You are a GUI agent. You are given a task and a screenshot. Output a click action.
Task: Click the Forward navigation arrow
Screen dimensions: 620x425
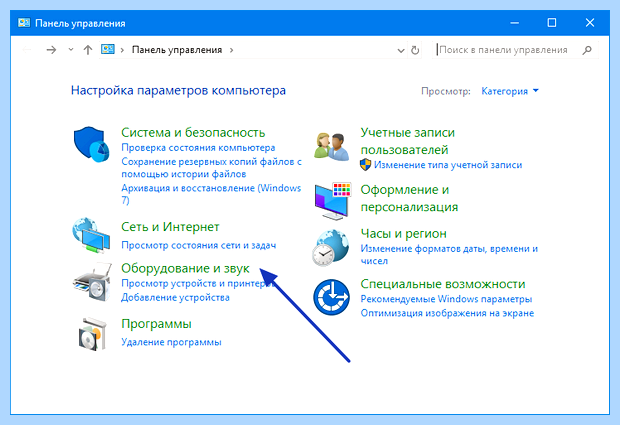51,50
